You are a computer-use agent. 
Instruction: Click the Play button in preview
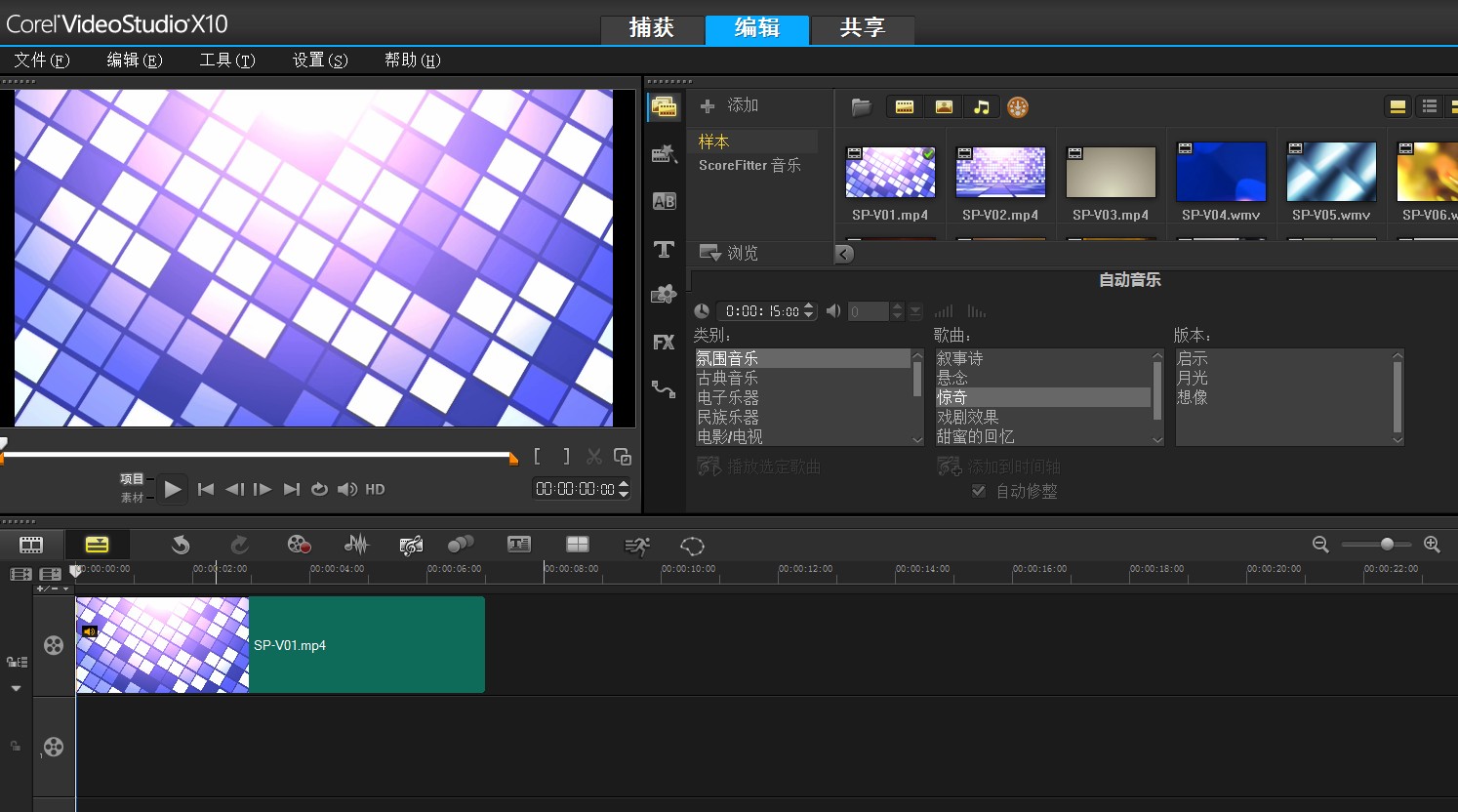coord(173,489)
